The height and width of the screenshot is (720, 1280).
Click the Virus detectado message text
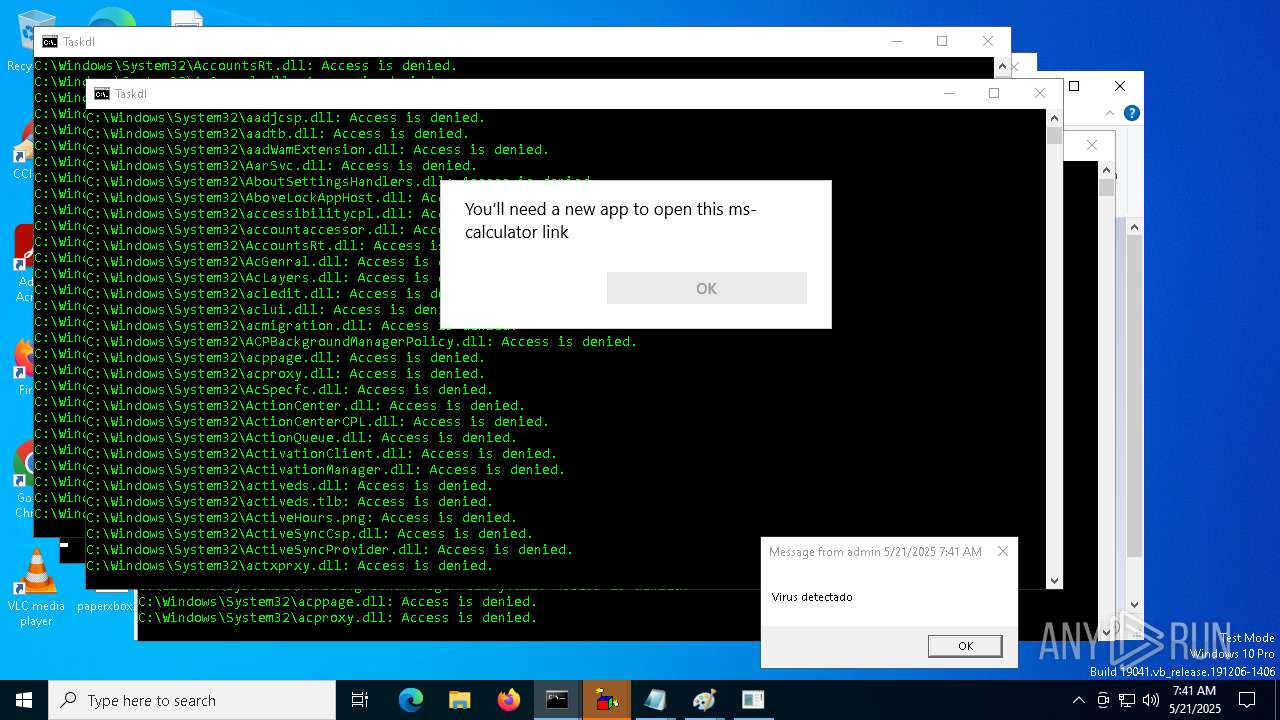tap(812, 597)
